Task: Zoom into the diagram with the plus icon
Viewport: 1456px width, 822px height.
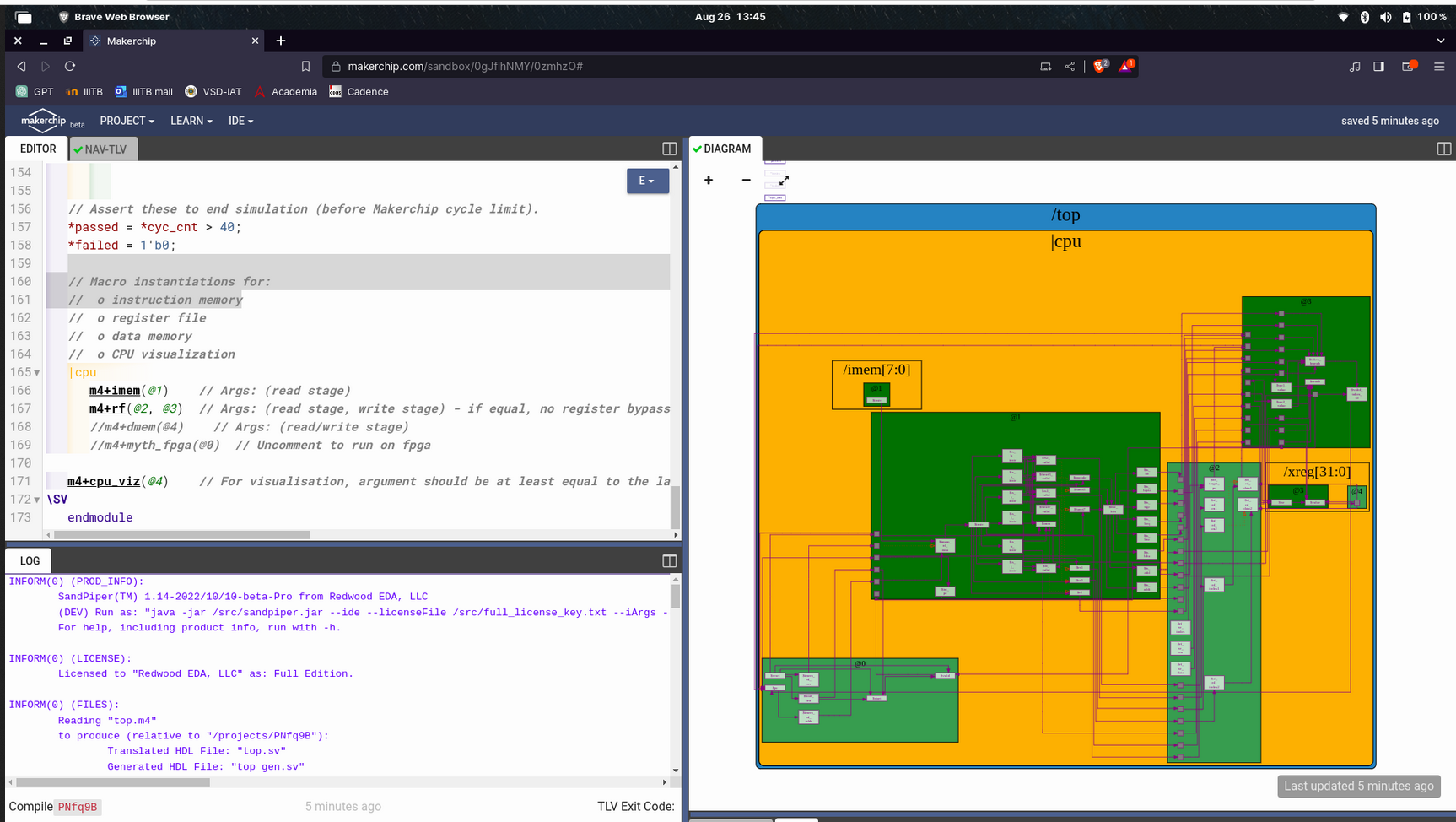Action: [709, 181]
